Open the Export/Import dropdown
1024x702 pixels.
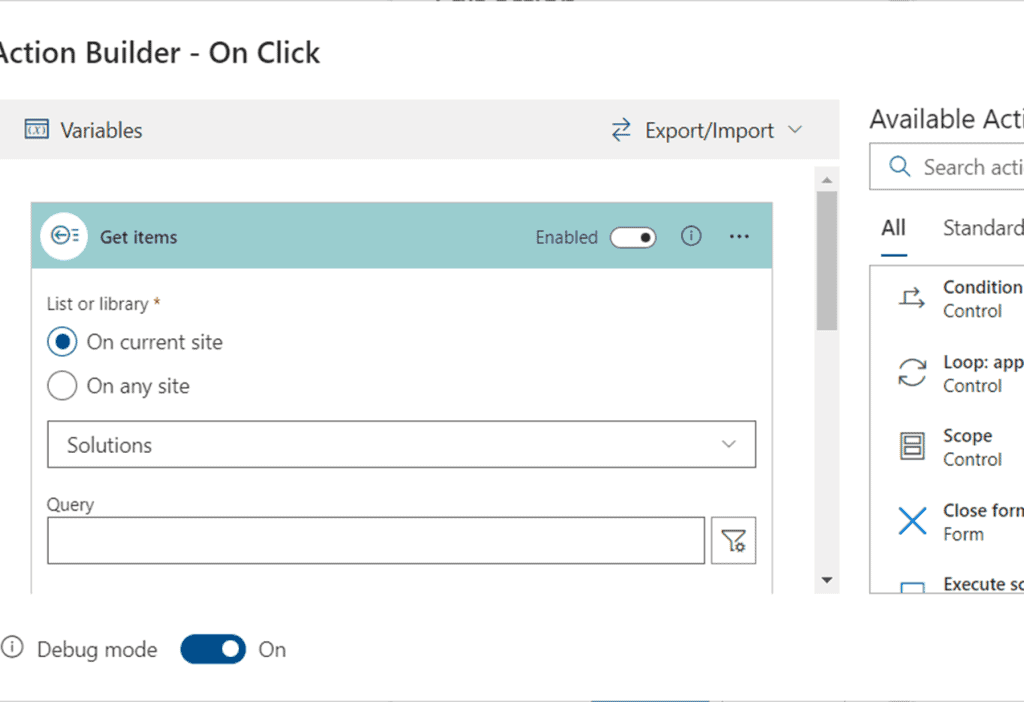pos(710,130)
